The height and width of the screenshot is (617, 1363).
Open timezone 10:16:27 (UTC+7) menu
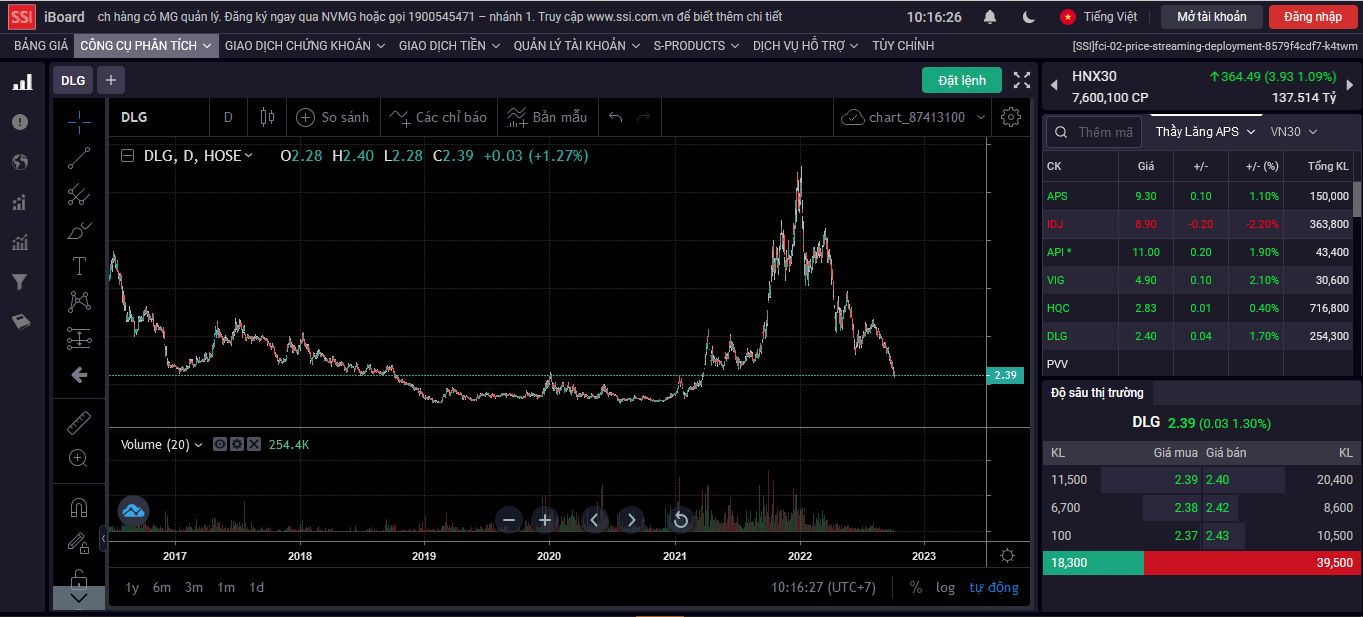823,587
